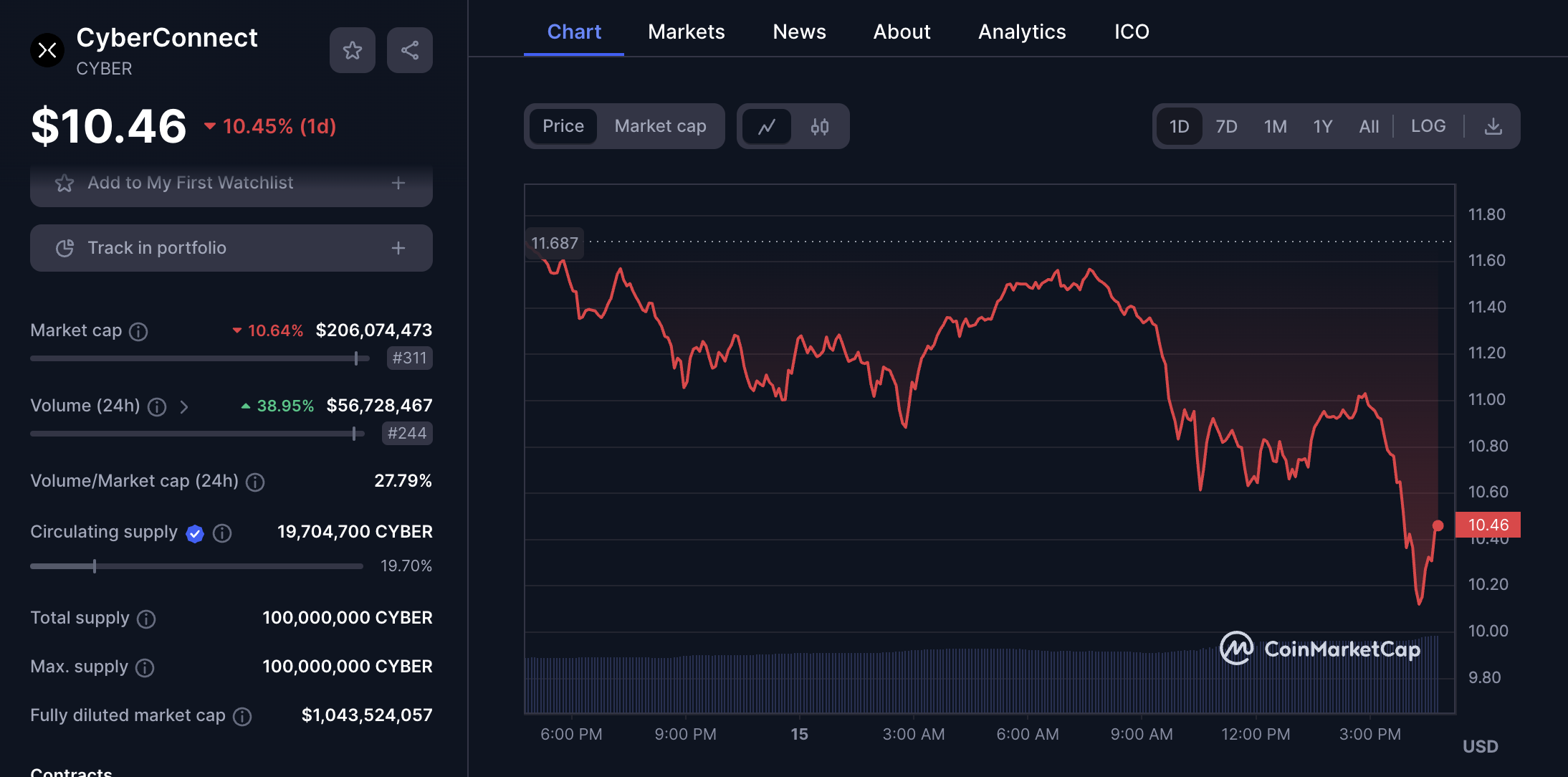The width and height of the screenshot is (1568, 777).
Task: Click the 27.79% volume ratio value
Action: pos(403,480)
